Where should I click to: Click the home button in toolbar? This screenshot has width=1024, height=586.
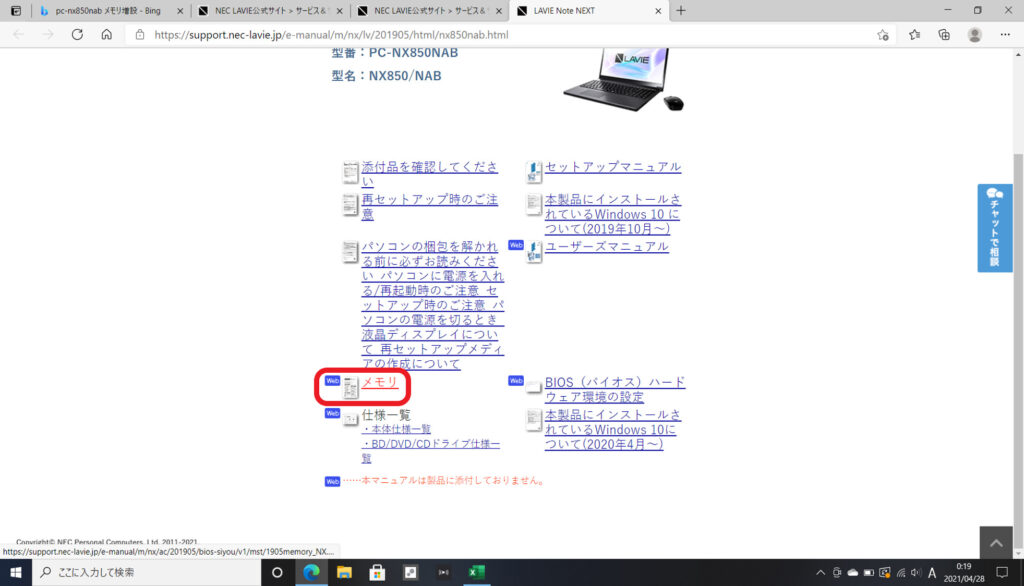coord(107,34)
